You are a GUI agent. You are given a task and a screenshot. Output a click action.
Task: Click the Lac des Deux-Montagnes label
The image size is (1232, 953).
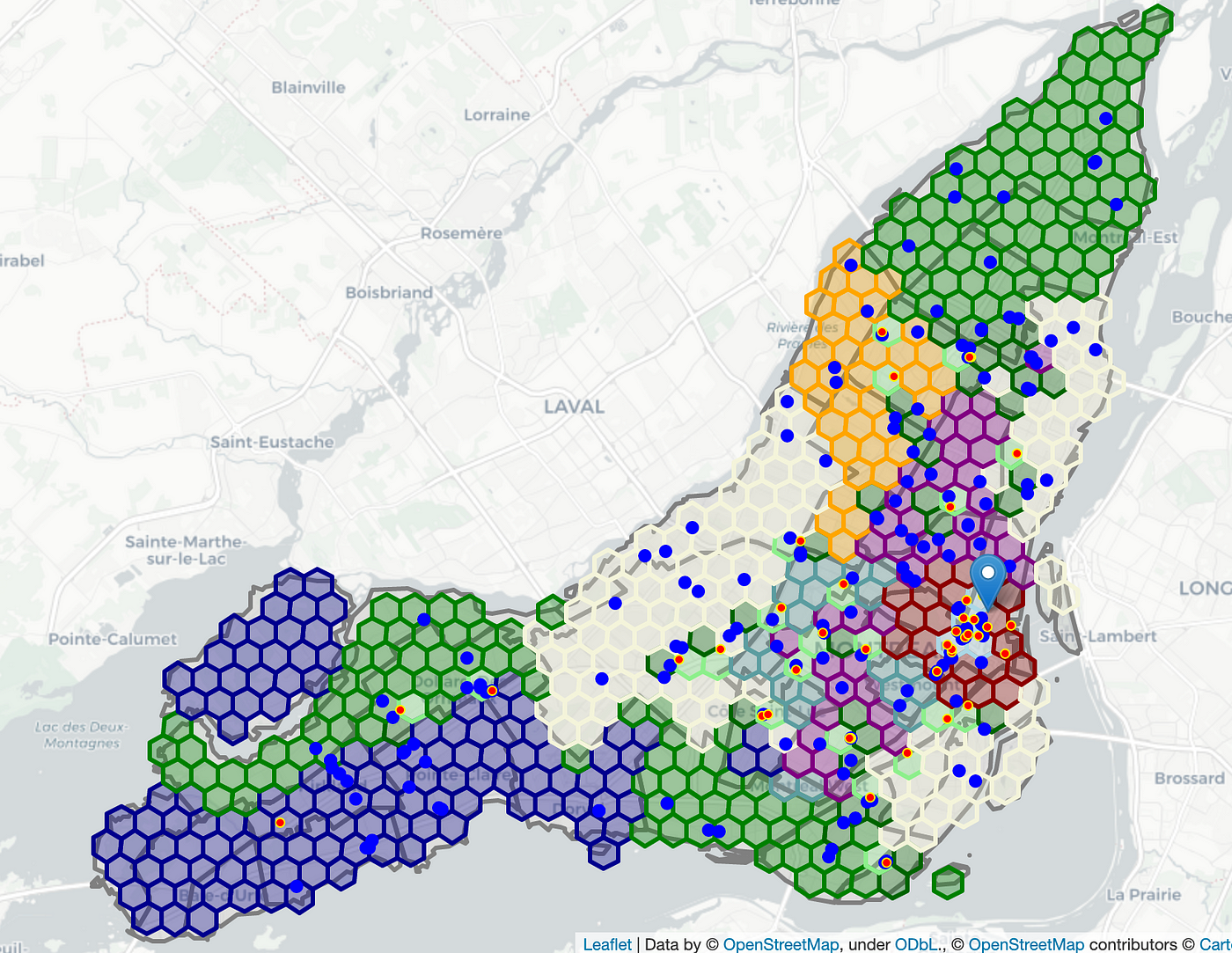click(82, 735)
